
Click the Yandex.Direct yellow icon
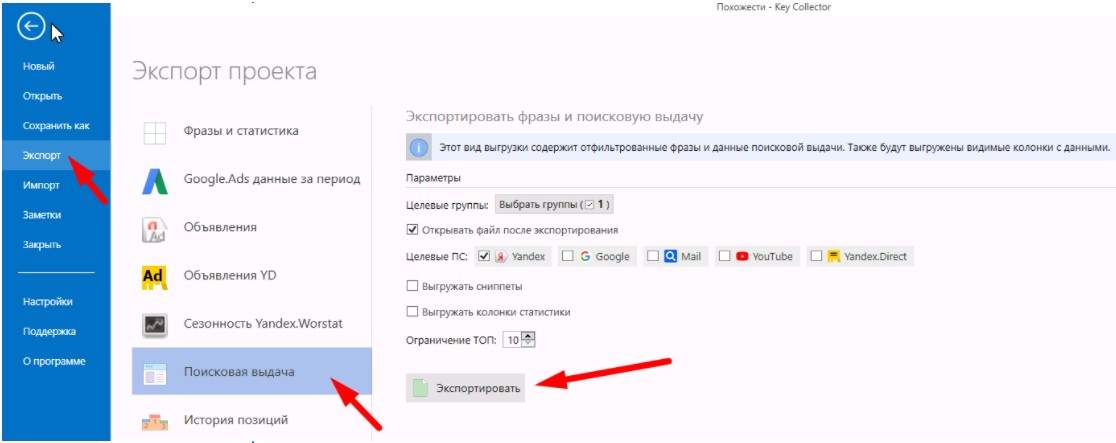833,256
